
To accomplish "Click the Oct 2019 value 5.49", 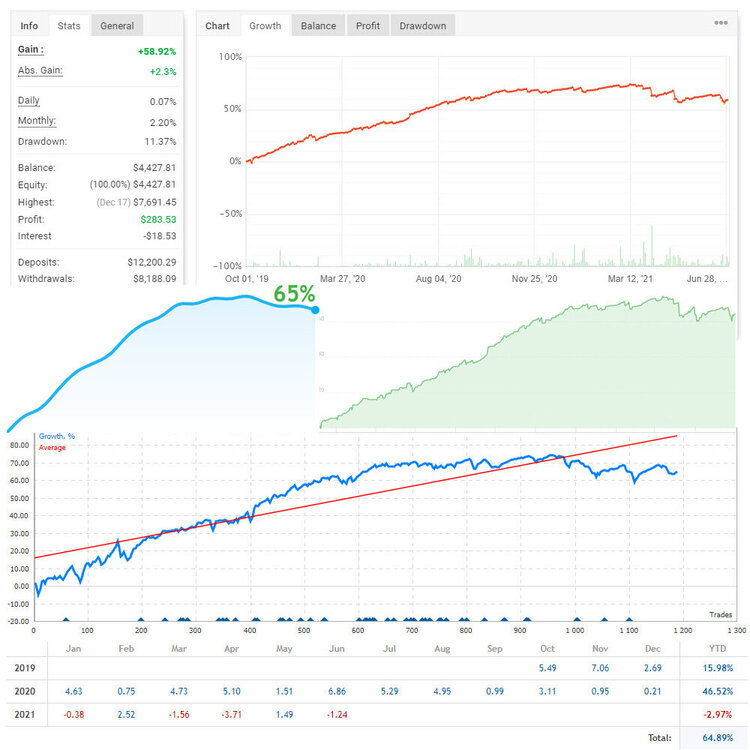I will coord(547,668).
